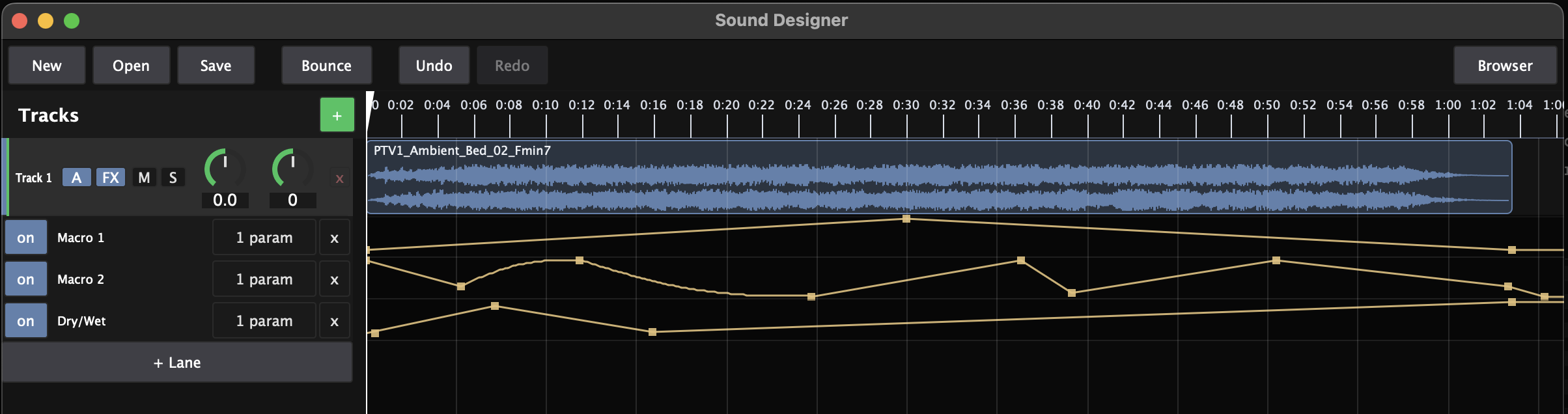Toggle the Dry/Wet lane on button
This screenshot has width=1568, height=414.
(26, 321)
